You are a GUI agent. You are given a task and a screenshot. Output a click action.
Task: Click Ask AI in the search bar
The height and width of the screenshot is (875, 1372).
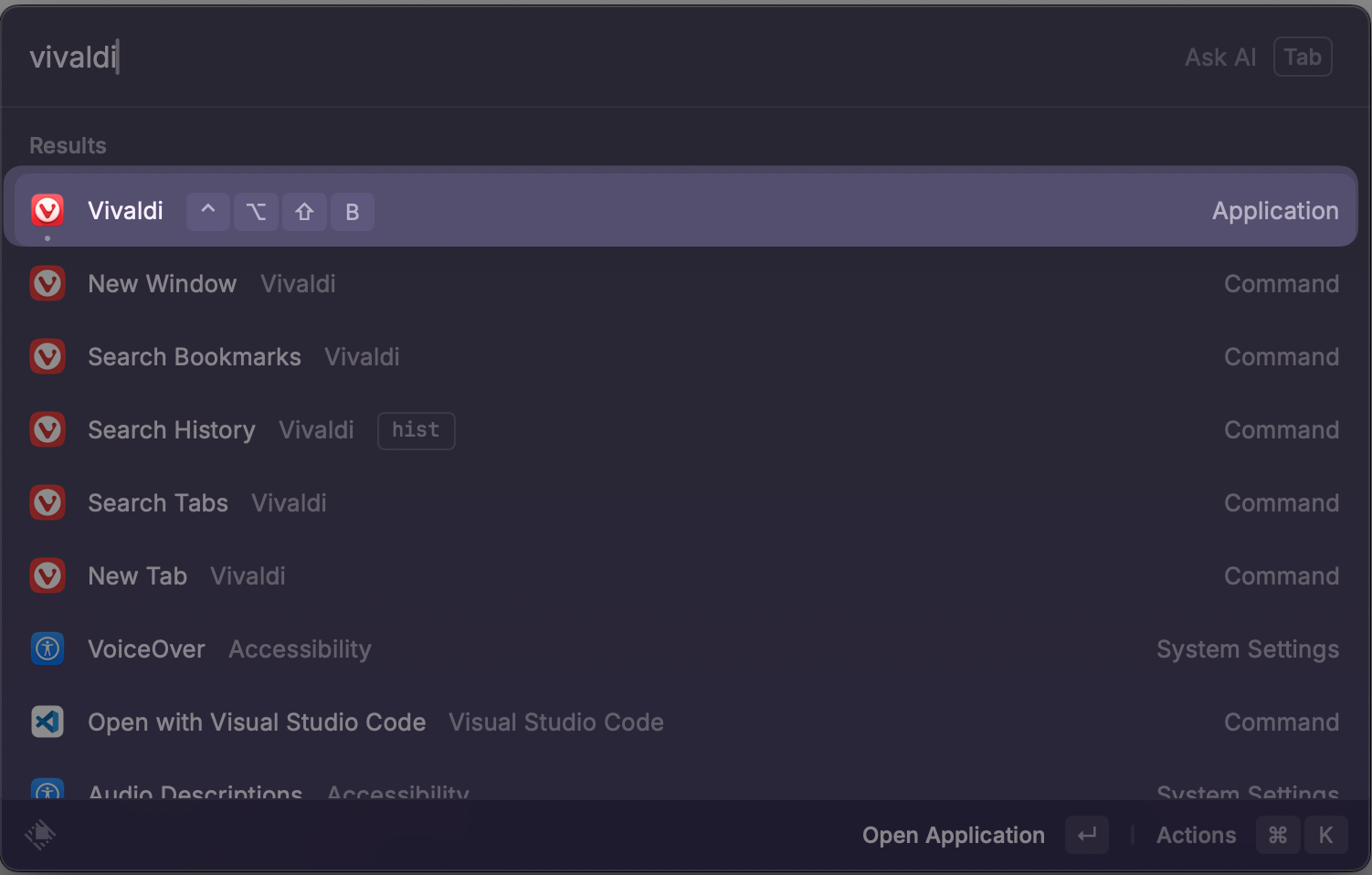click(x=1220, y=57)
